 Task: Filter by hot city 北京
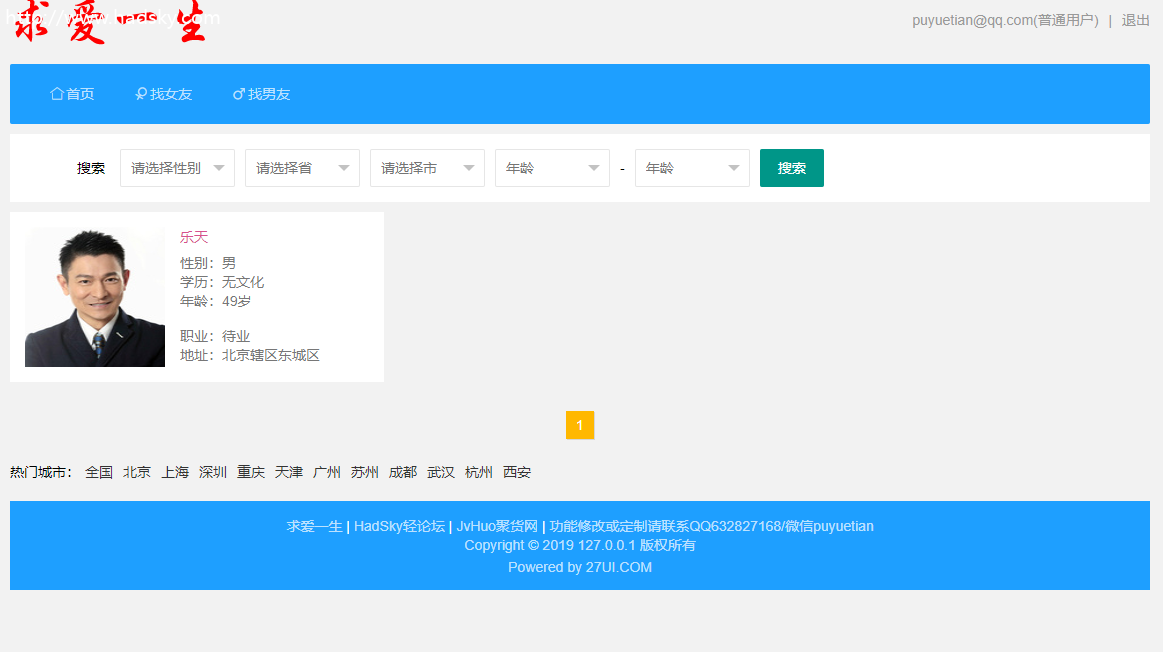coord(137,472)
